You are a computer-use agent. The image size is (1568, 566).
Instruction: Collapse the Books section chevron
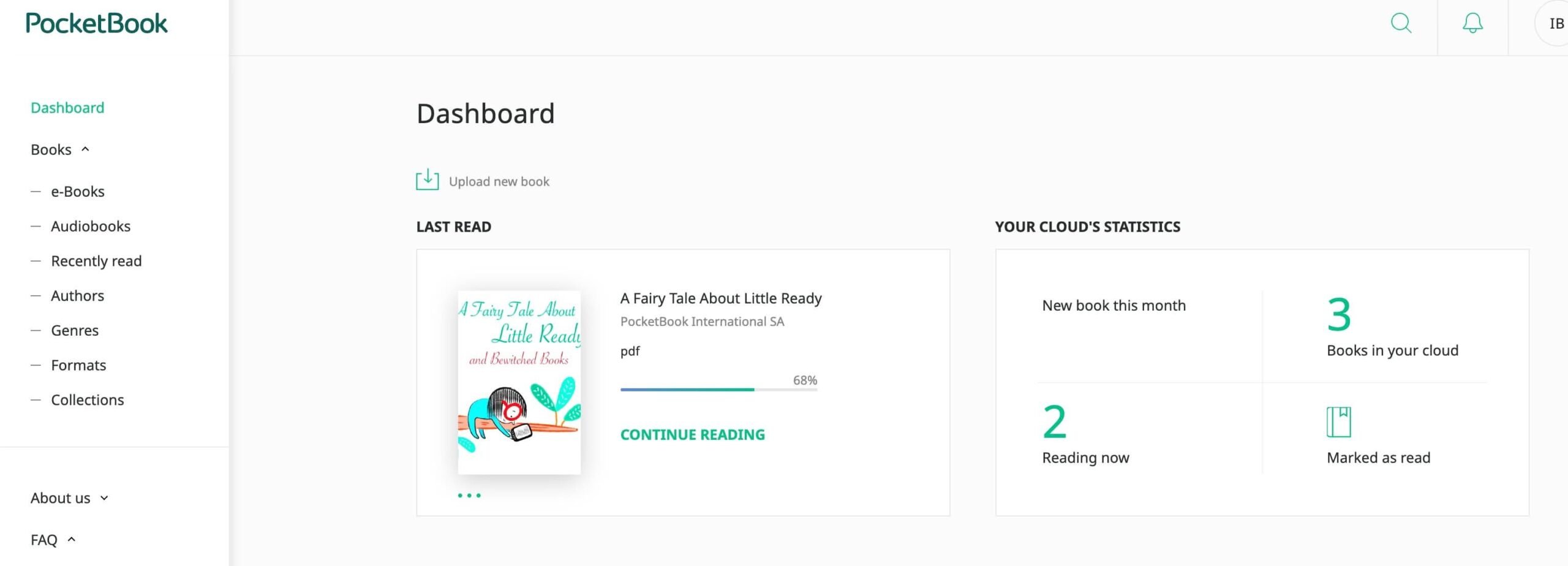tap(85, 149)
